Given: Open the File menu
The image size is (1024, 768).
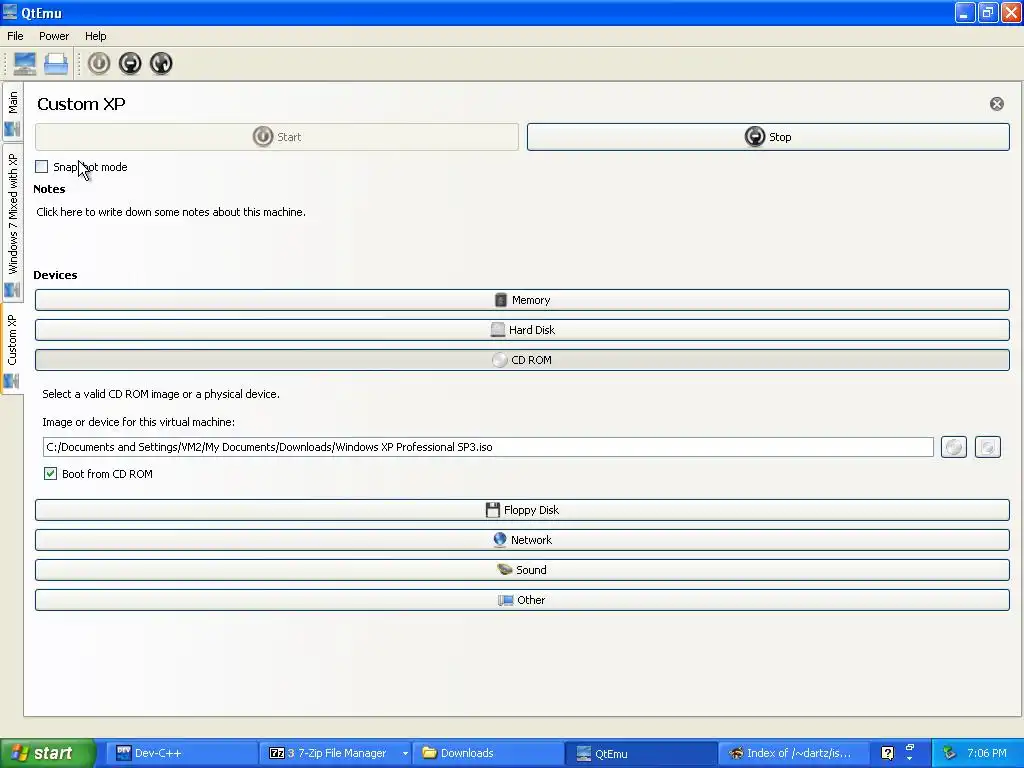Looking at the screenshot, I should click(x=15, y=36).
